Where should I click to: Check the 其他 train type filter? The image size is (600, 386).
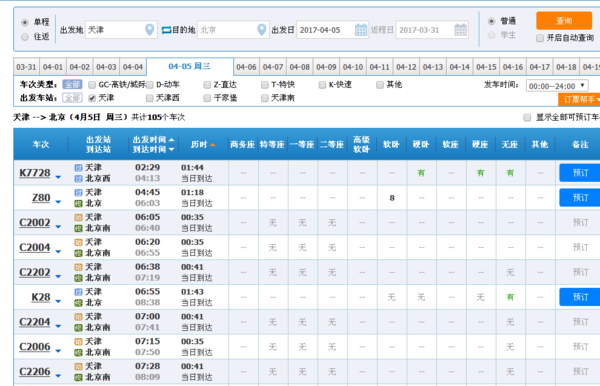[x=380, y=85]
